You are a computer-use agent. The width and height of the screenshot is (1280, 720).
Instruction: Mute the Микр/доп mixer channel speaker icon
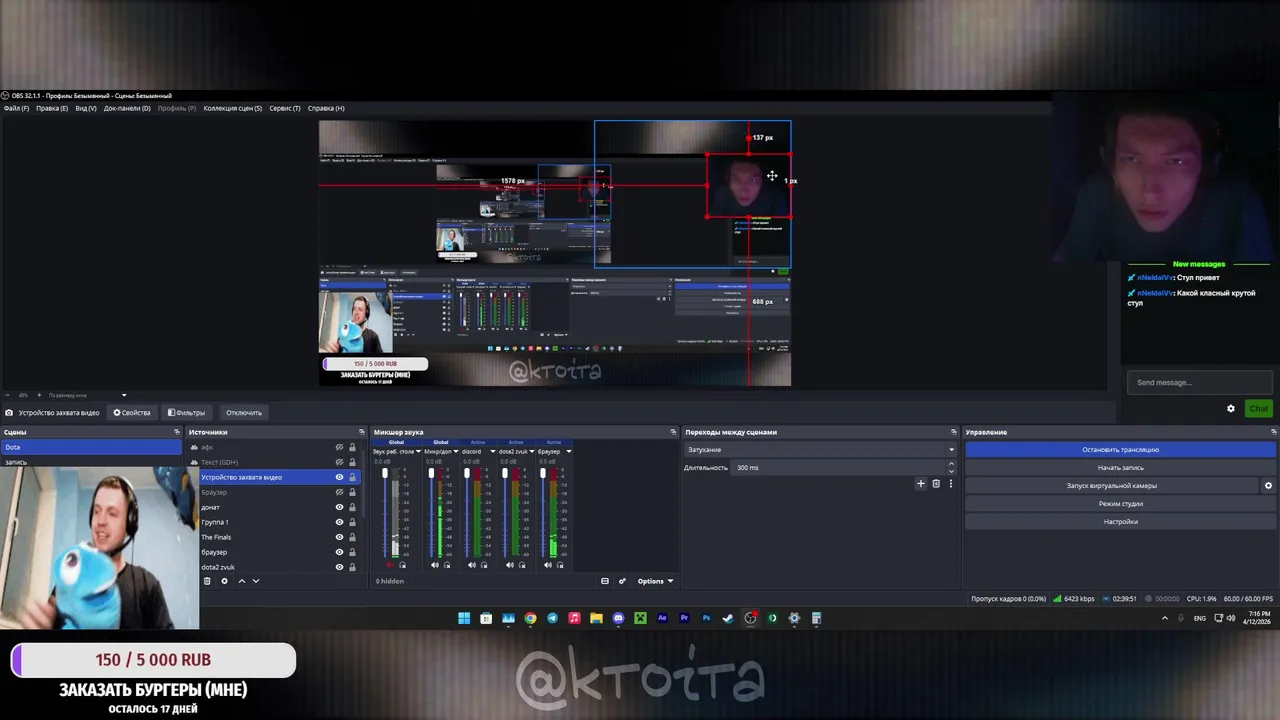pyautogui.click(x=434, y=565)
